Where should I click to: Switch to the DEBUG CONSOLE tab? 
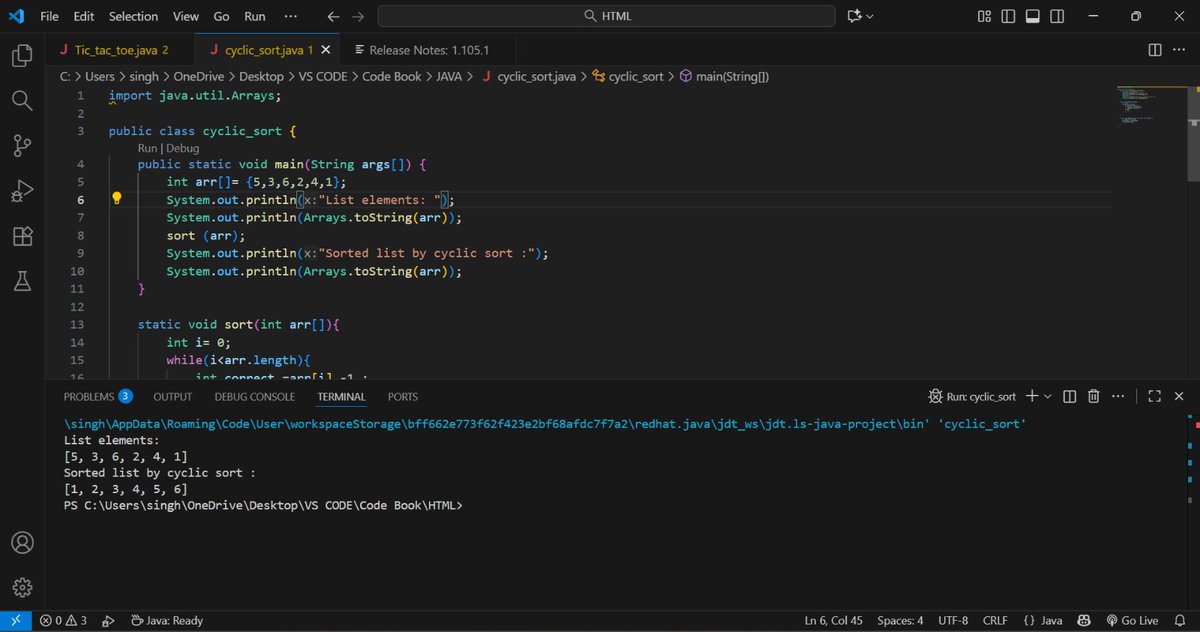pyautogui.click(x=255, y=396)
